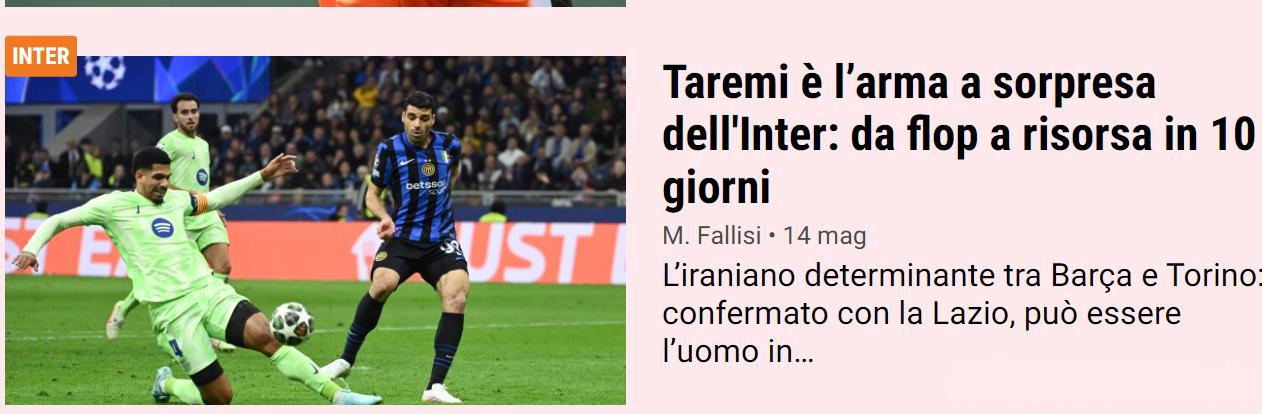1262x414 pixels.
Task: Click the Spotify logo on the green jersey
Action: coord(162,228)
